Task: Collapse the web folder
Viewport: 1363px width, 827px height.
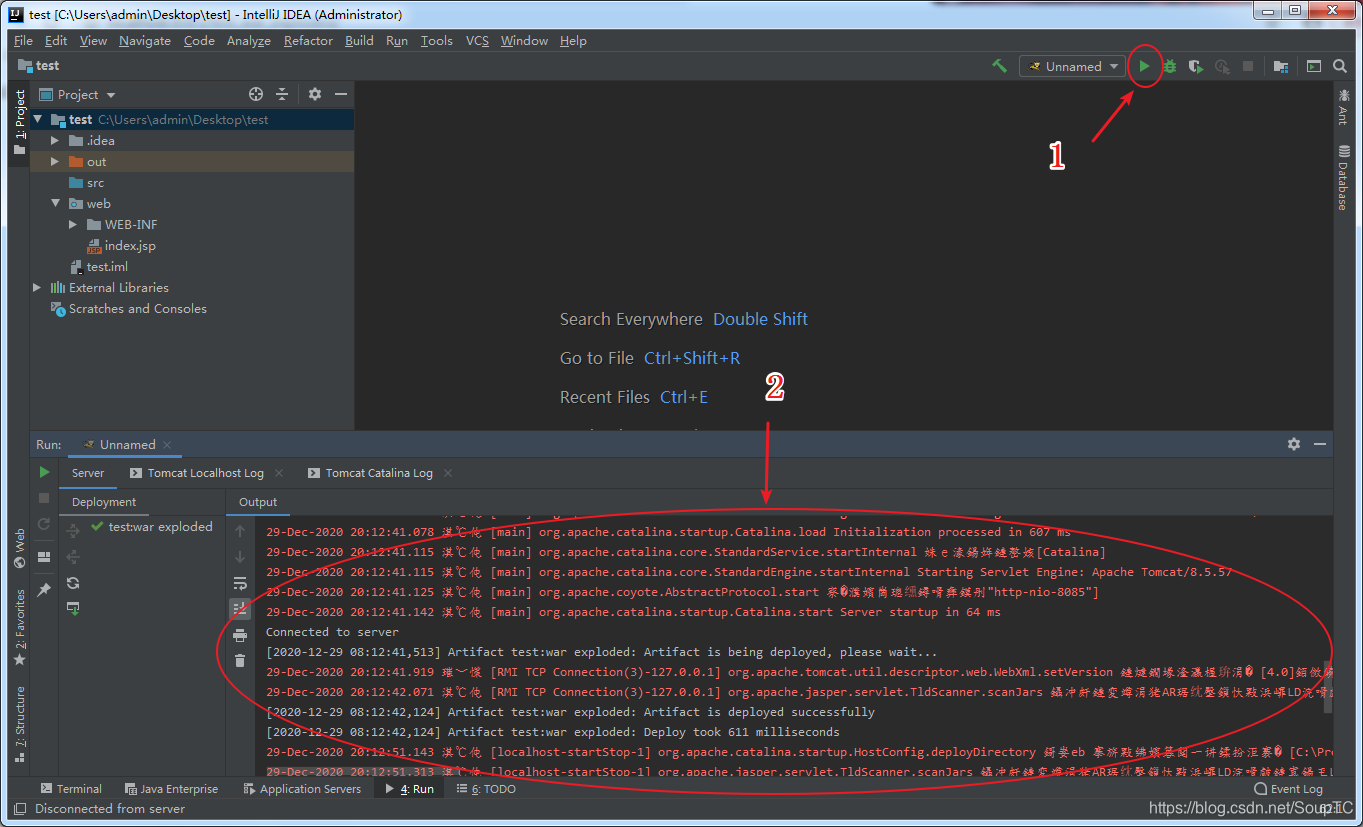Action: click(x=55, y=204)
